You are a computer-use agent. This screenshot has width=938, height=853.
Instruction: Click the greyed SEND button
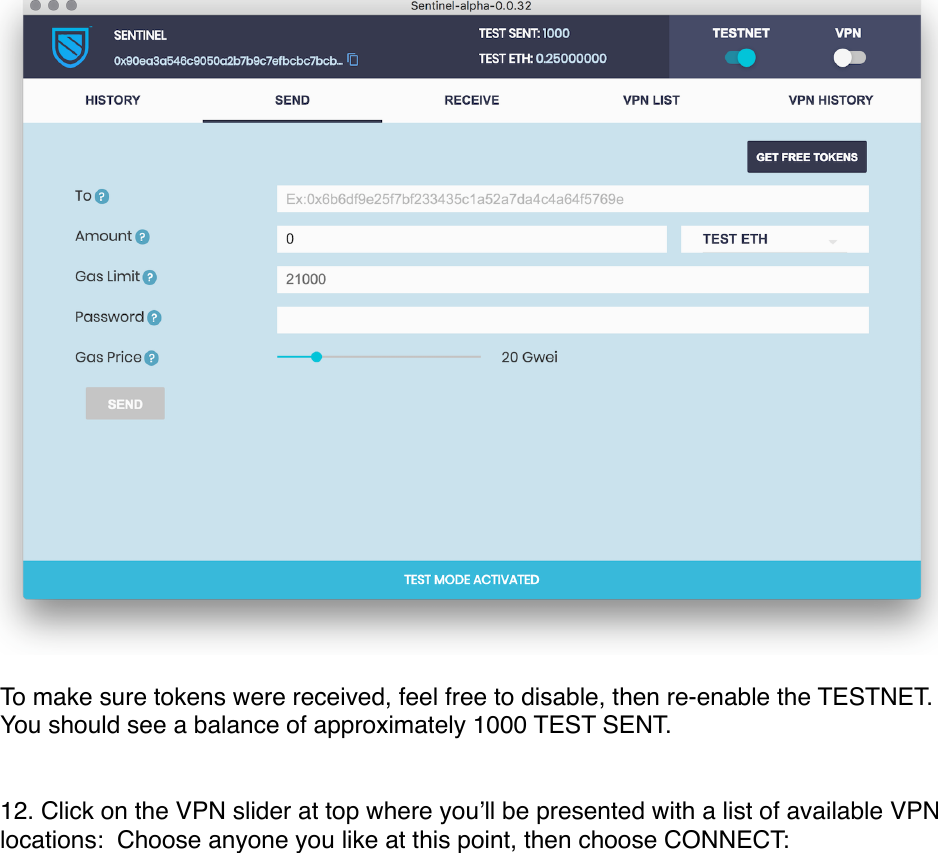click(x=125, y=404)
